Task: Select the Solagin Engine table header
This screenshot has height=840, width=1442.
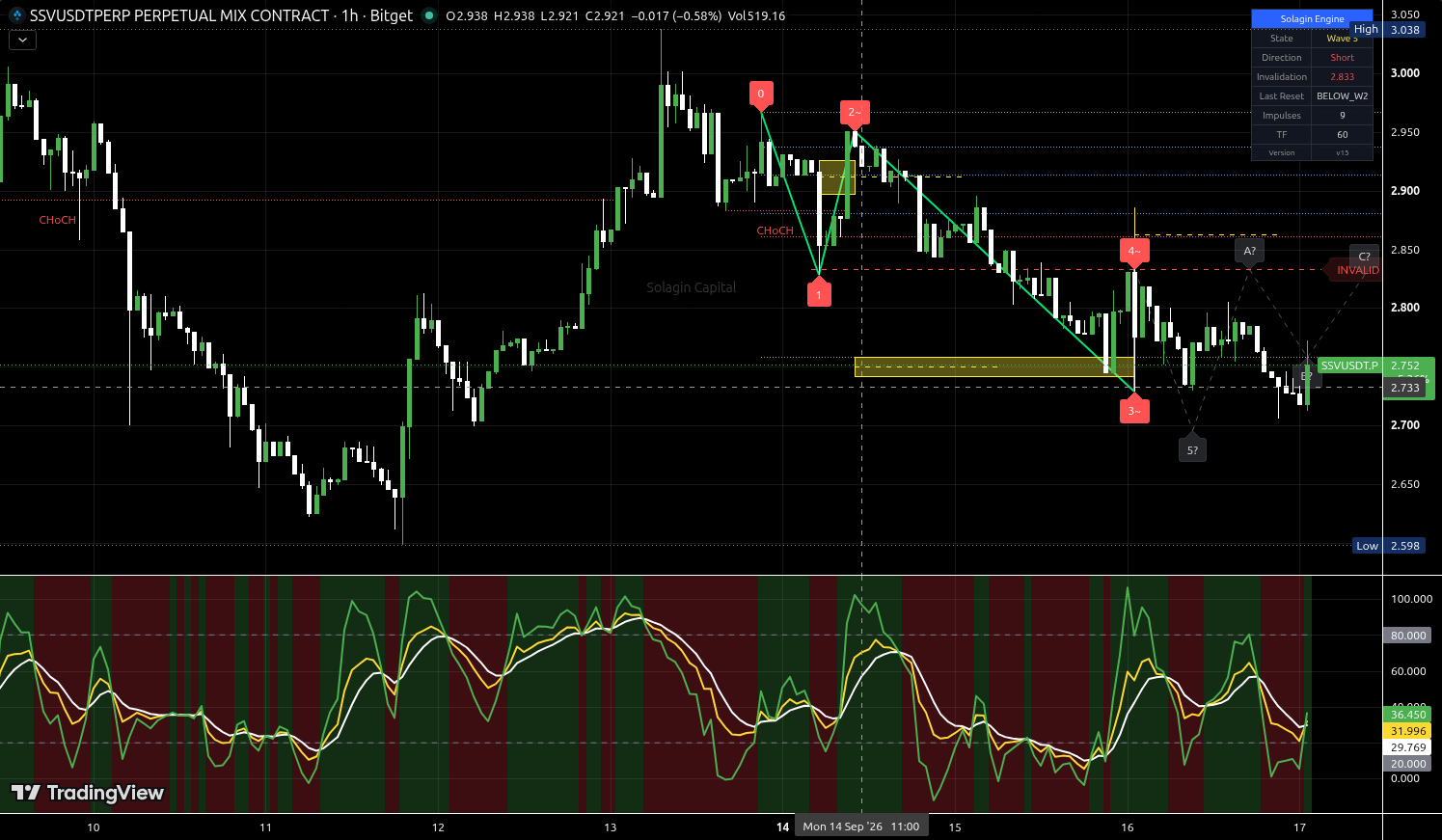Action: click(1312, 18)
